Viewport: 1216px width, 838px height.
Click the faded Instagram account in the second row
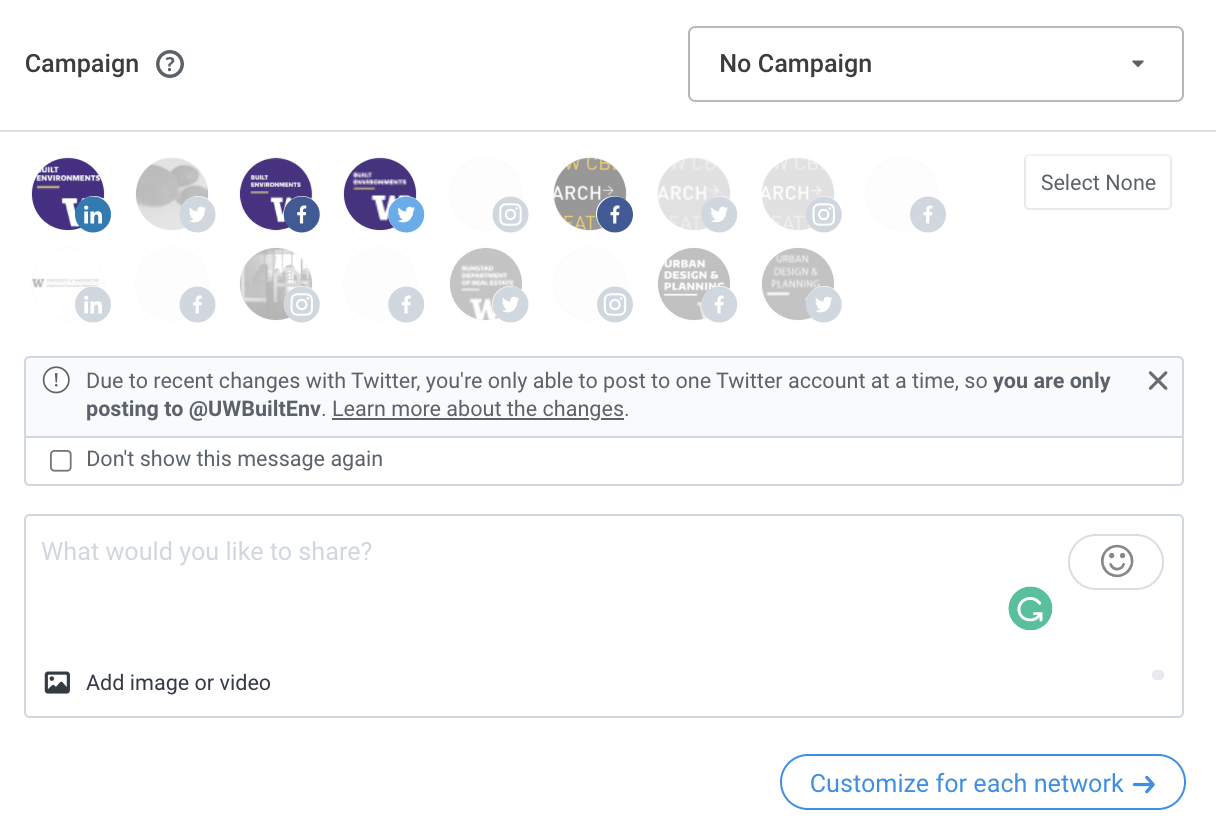[x=592, y=284]
